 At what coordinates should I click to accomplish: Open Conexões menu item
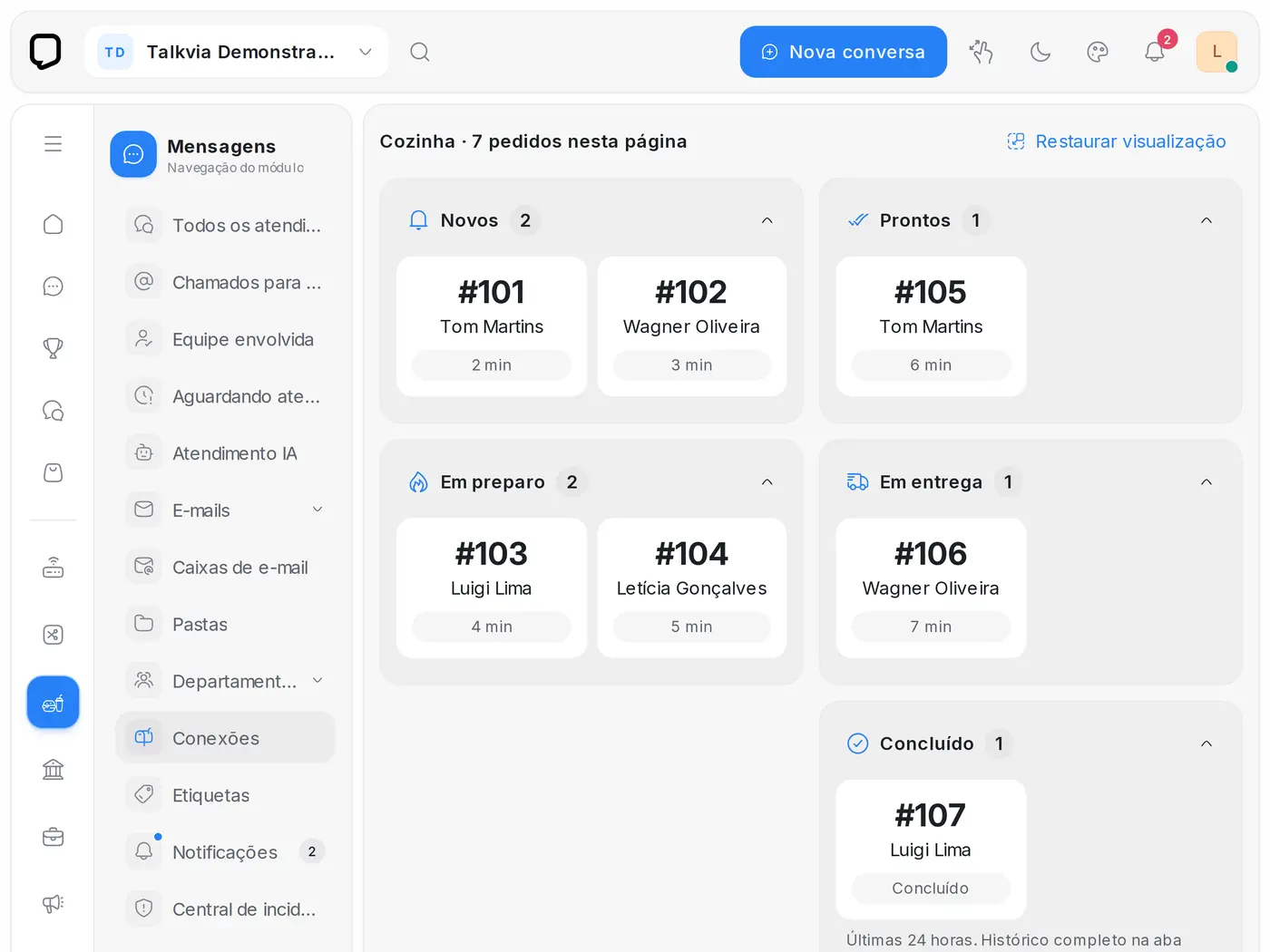point(225,738)
